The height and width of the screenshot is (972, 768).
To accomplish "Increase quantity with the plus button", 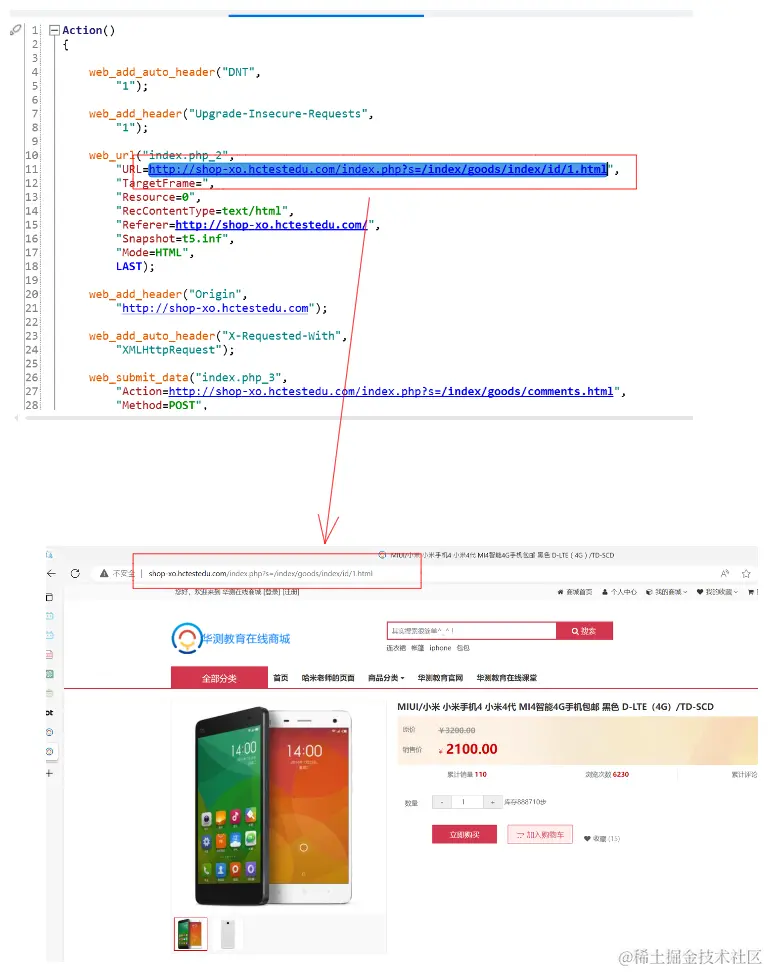I will click(x=492, y=802).
